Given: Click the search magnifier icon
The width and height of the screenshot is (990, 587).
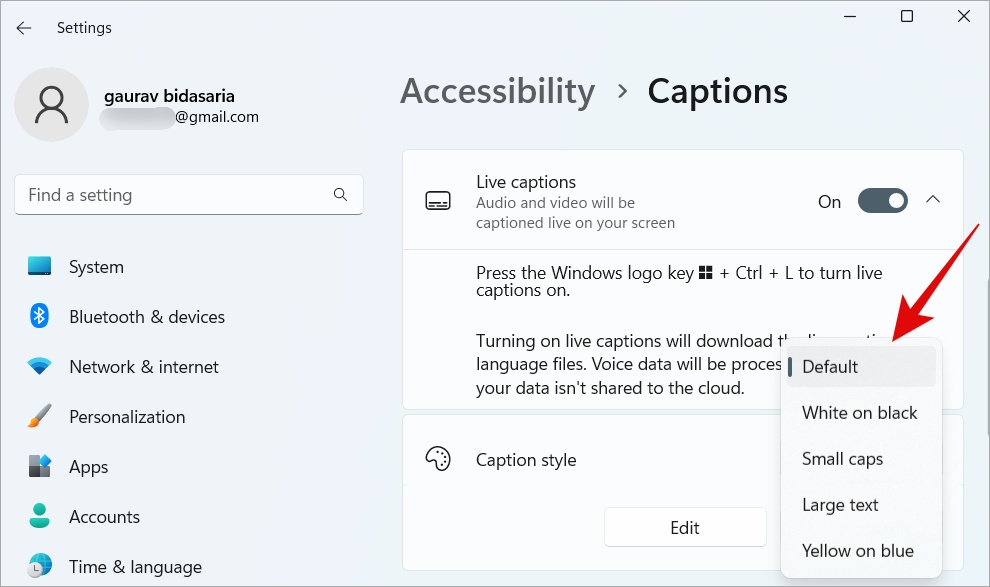Looking at the screenshot, I should [340, 194].
